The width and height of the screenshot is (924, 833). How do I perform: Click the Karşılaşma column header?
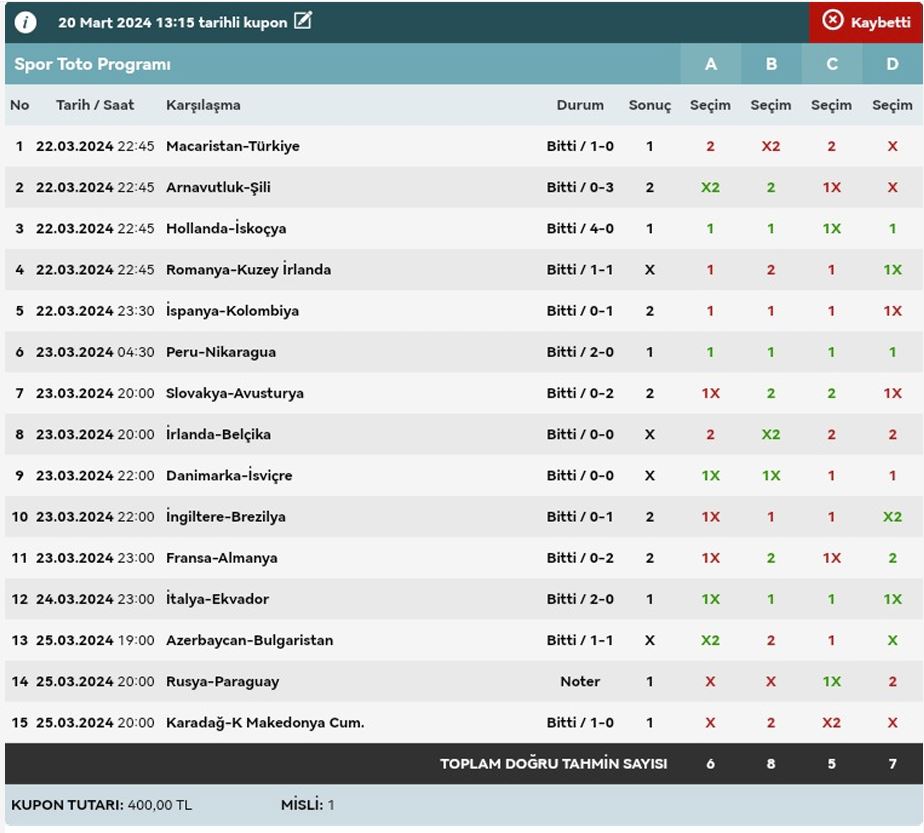(x=203, y=105)
